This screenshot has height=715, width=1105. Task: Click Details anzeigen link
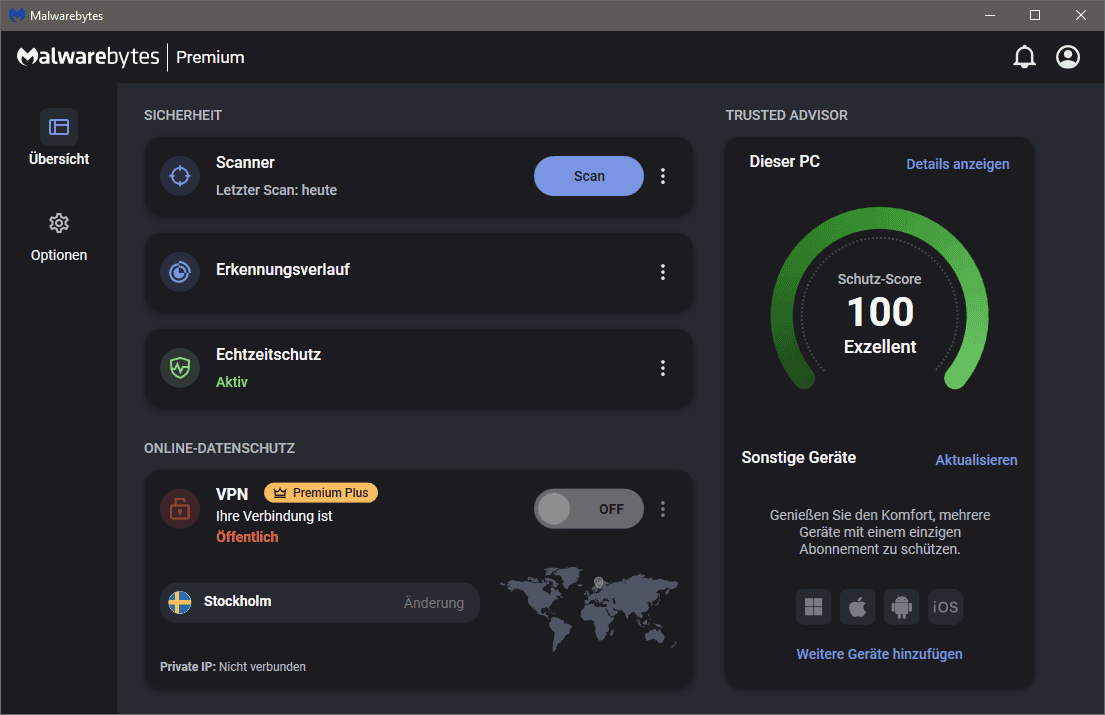pyautogui.click(x=957, y=164)
